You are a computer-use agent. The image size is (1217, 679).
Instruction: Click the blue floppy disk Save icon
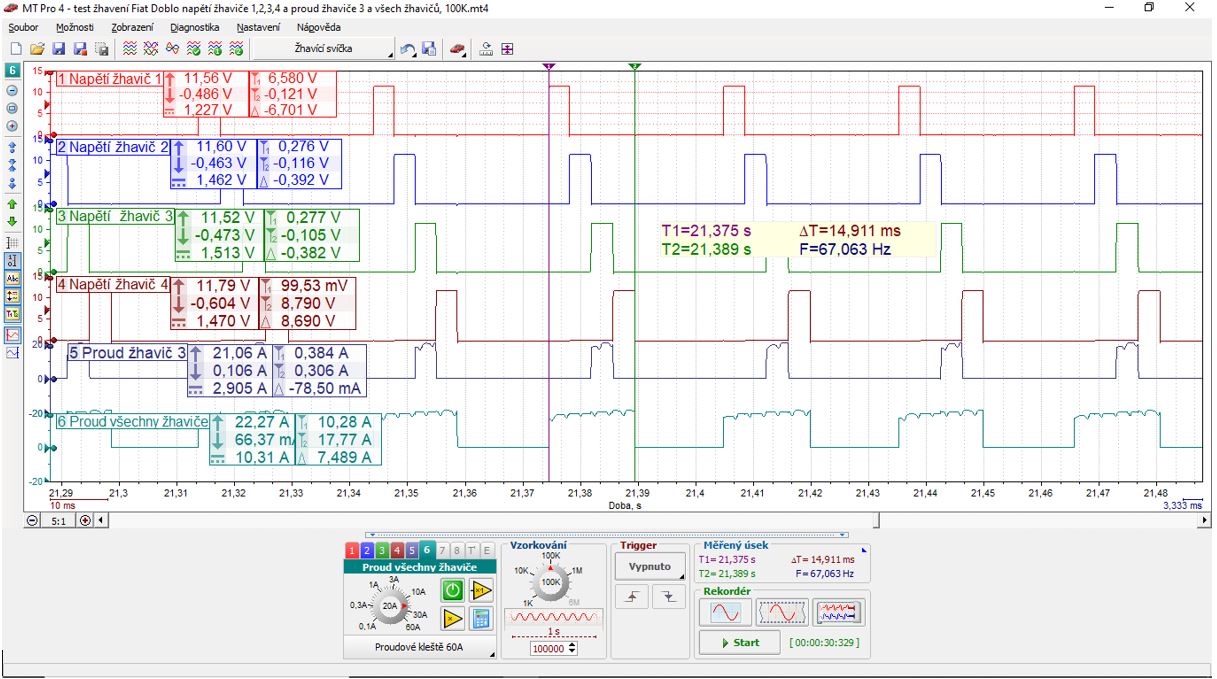coord(58,48)
